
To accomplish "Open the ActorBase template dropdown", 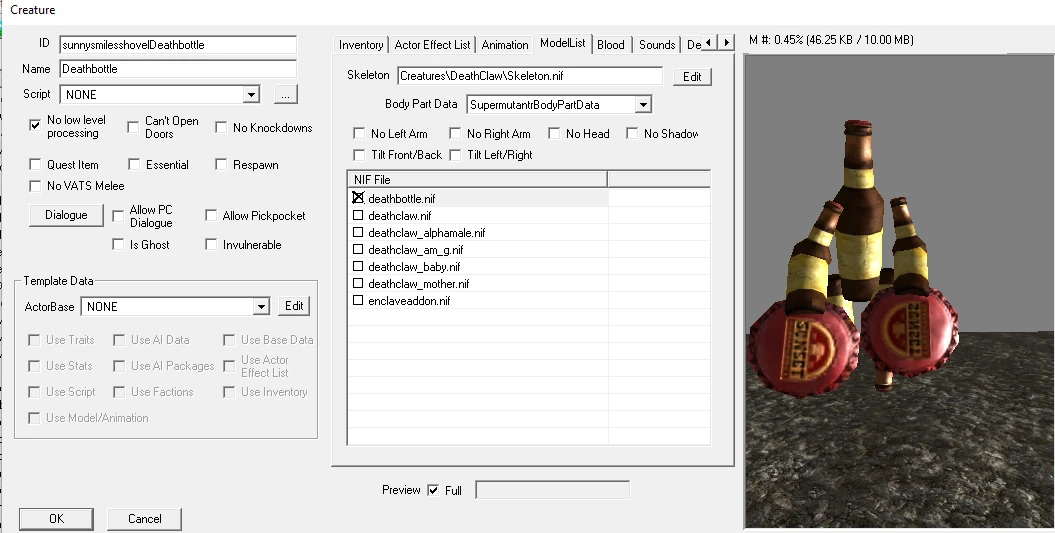I will tap(261, 307).
